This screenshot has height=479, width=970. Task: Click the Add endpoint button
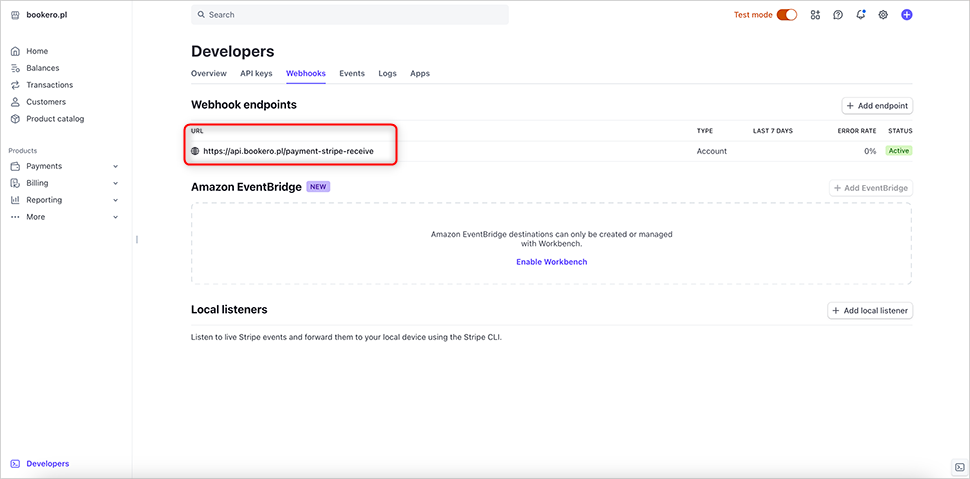coord(877,106)
